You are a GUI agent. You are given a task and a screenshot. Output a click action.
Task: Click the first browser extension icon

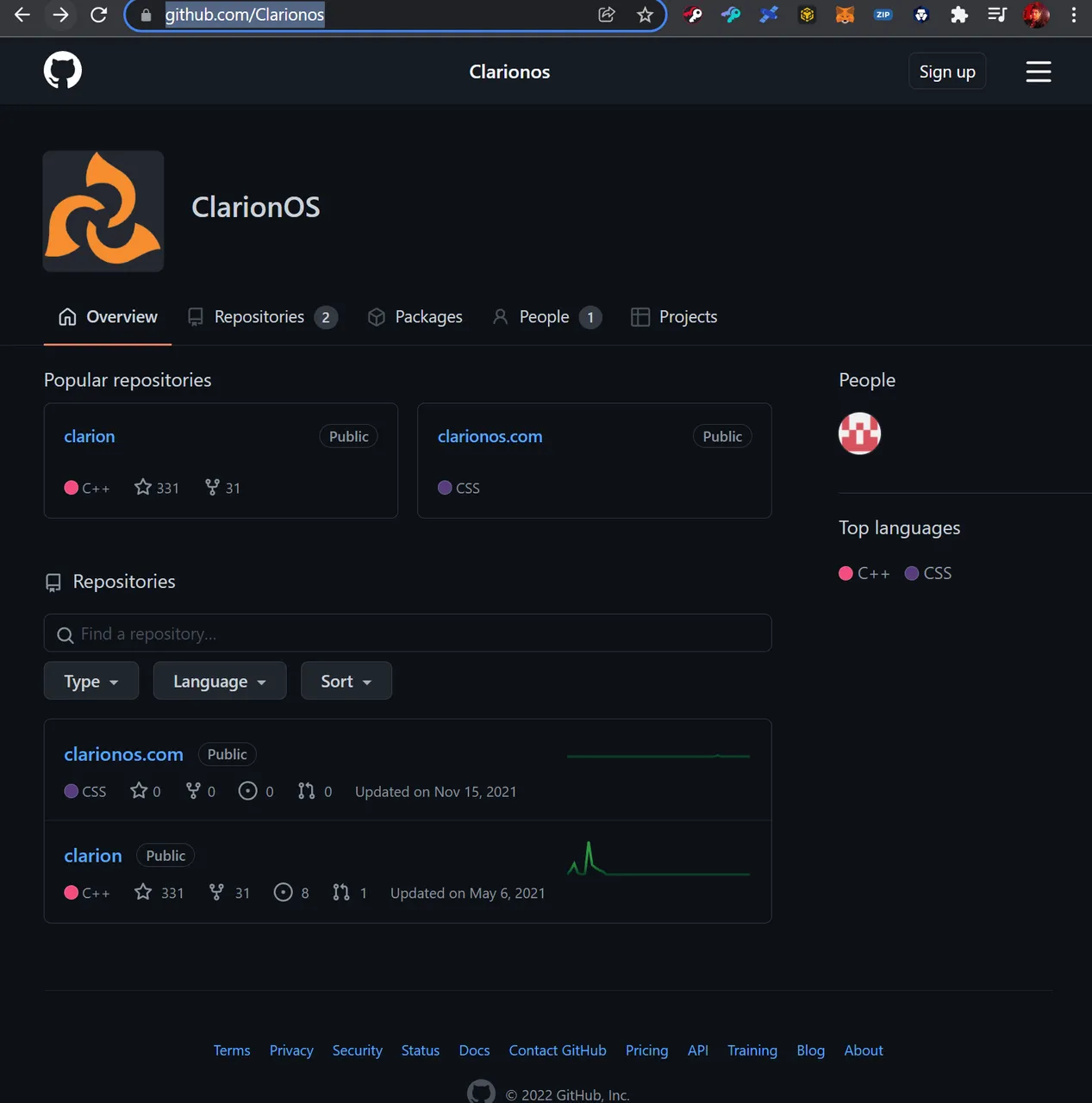(693, 15)
